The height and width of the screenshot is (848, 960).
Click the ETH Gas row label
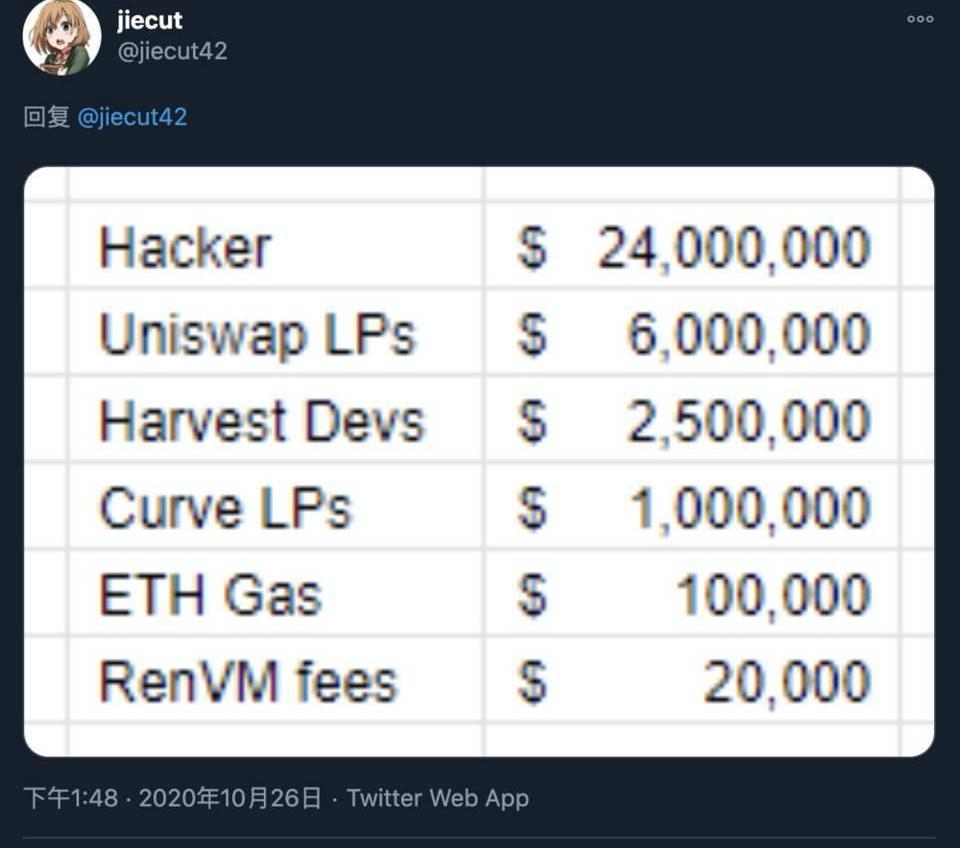coord(210,596)
